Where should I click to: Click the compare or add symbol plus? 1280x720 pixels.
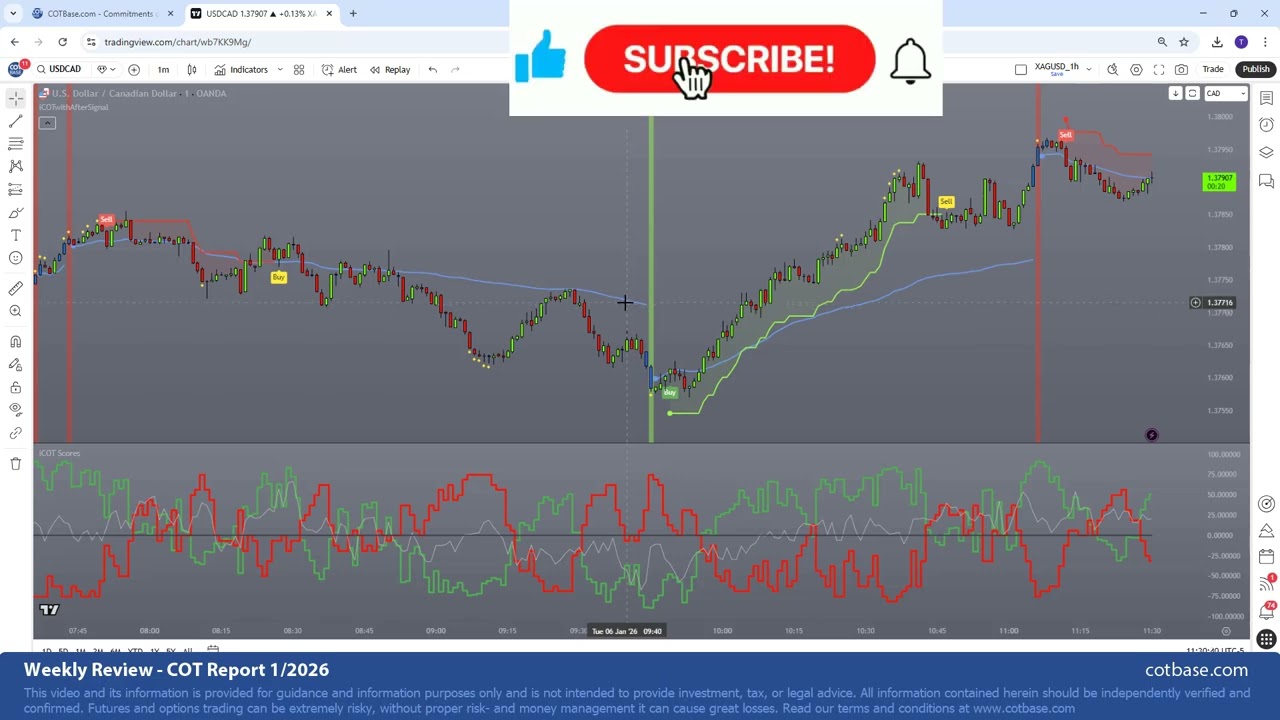pyautogui.click(x=134, y=69)
